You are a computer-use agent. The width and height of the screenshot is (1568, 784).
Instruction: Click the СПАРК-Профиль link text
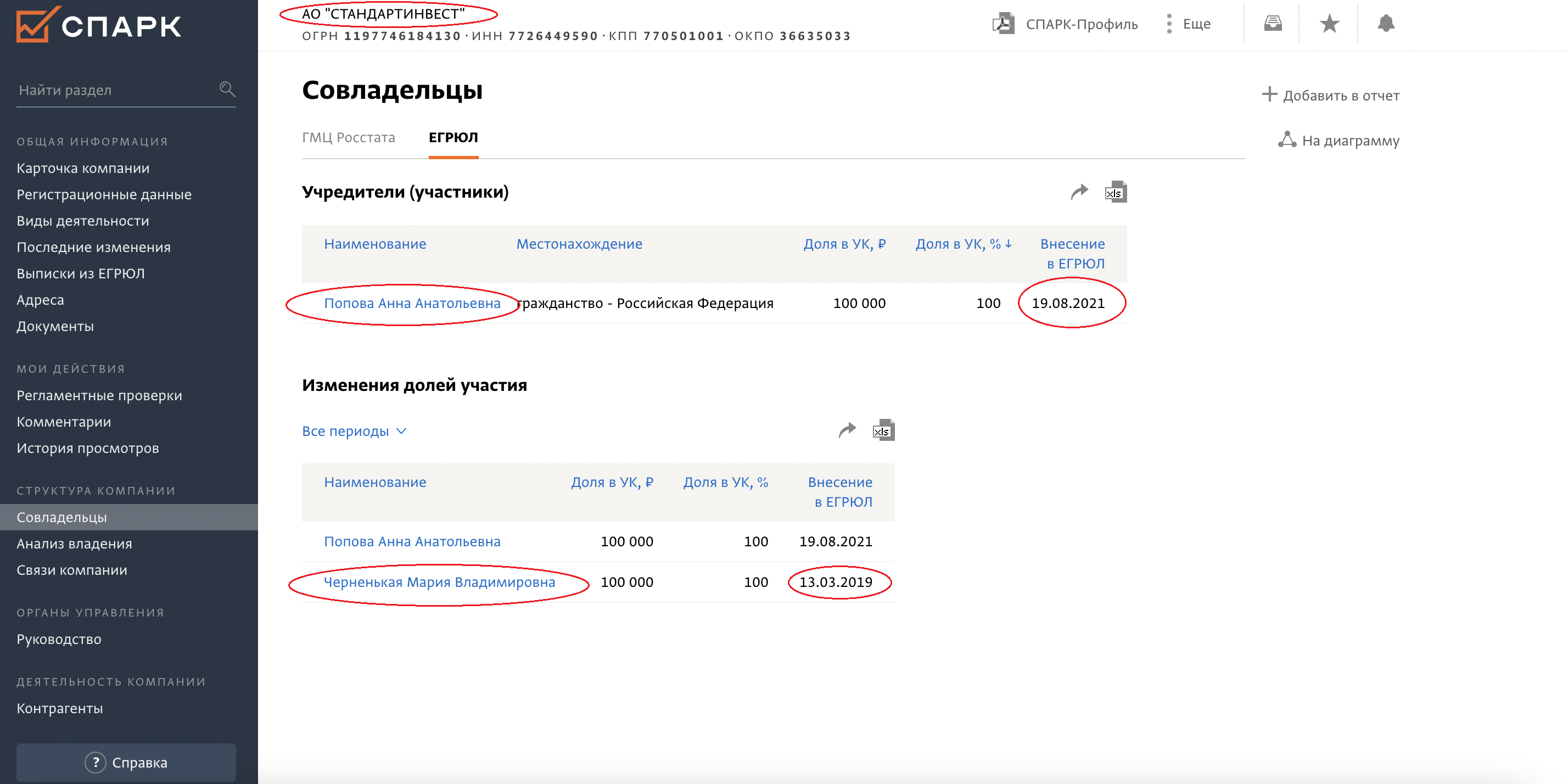1082,24
